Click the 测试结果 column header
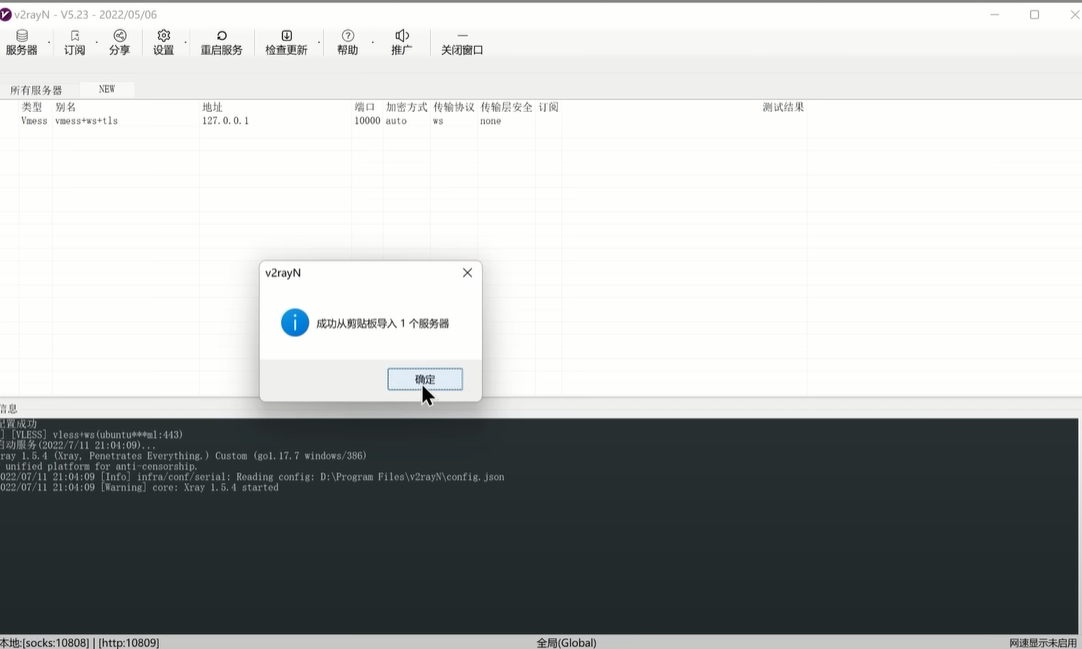This screenshot has width=1082, height=649. point(783,107)
